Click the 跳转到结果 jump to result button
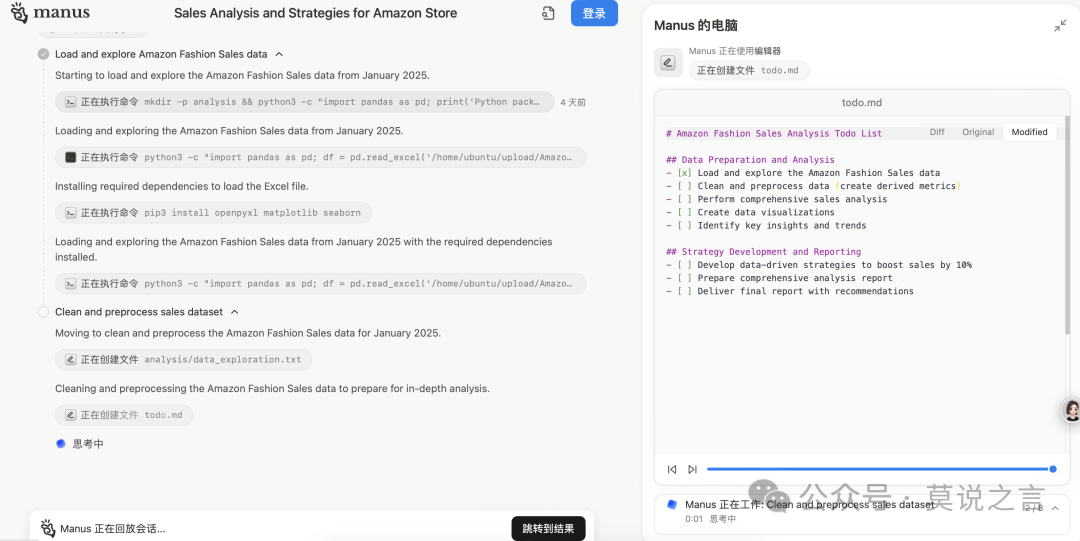This screenshot has height=541, width=1080. [548, 529]
